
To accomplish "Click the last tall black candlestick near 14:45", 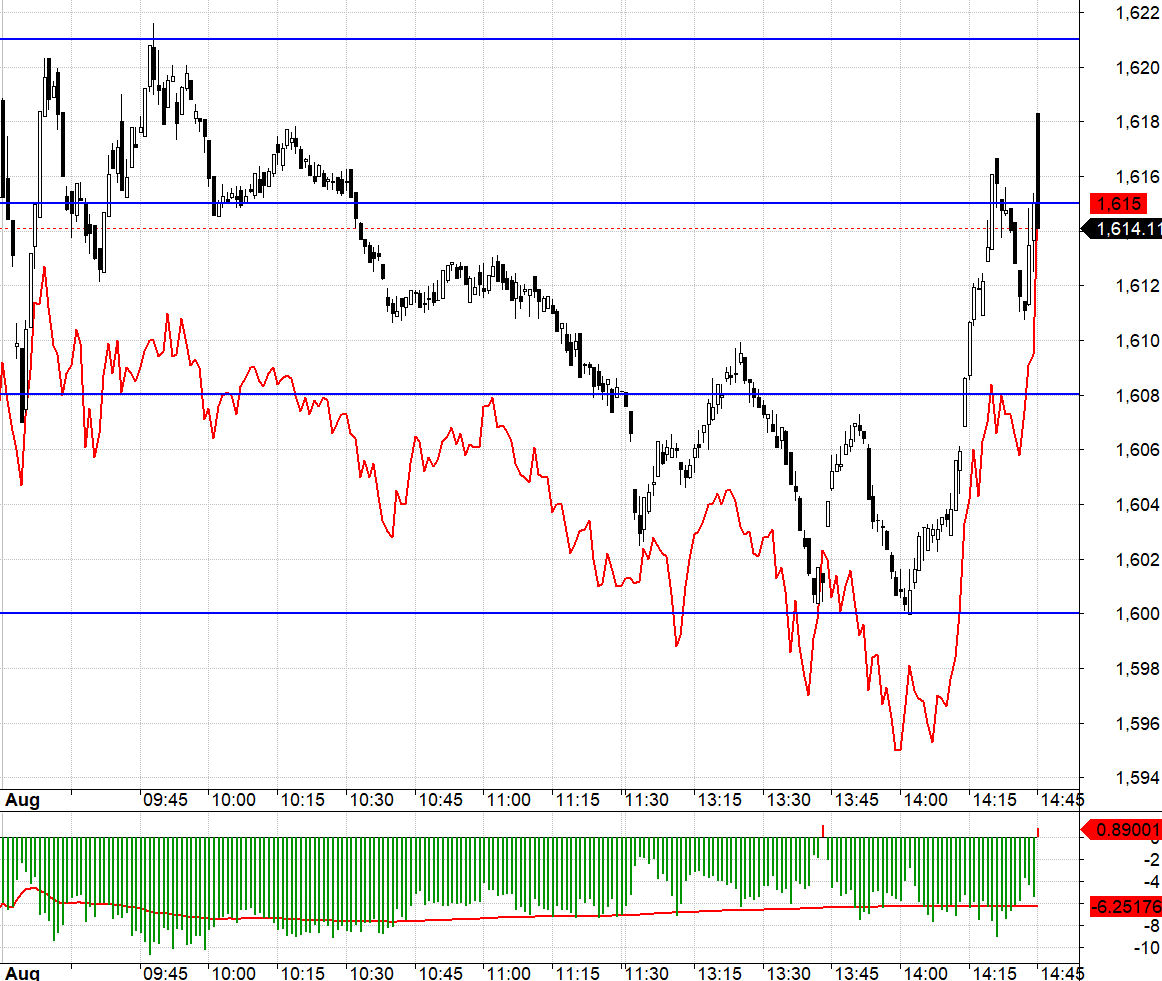I will (x=1038, y=171).
